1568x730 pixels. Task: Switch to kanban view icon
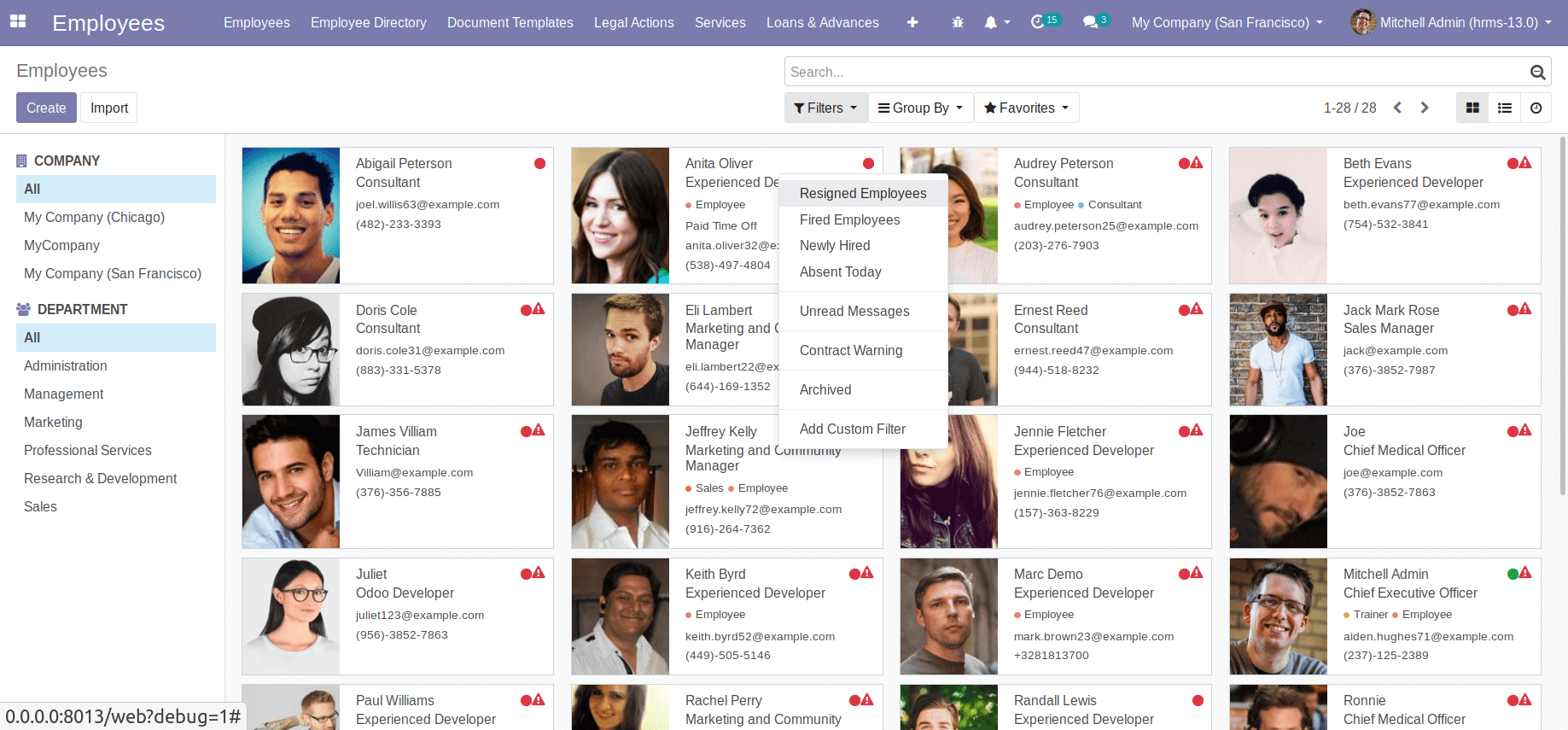click(x=1472, y=108)
